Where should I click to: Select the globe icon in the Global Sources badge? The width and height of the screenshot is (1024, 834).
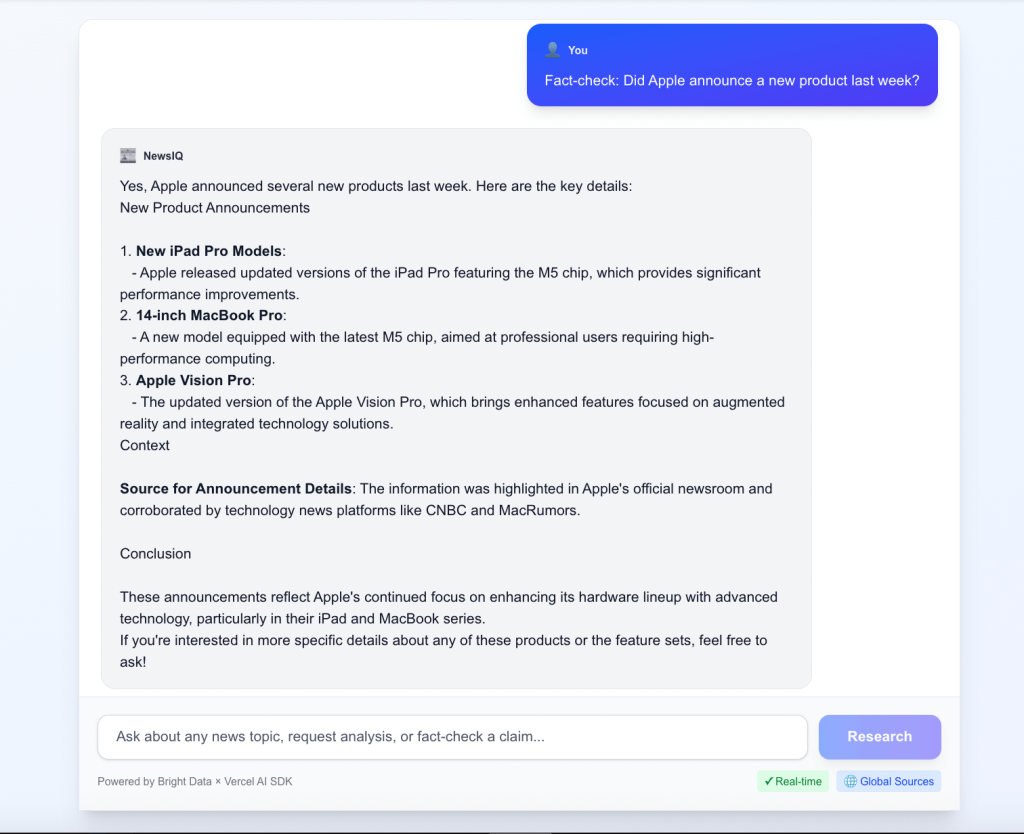[849, 781]
